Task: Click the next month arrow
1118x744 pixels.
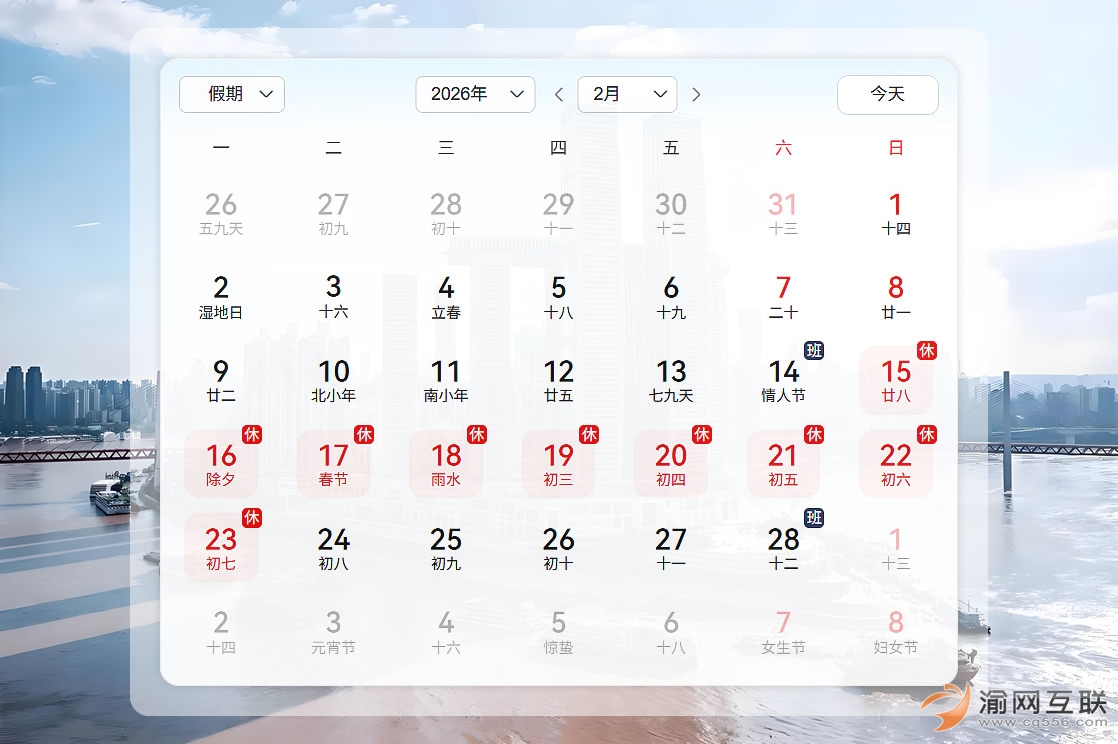Action: [696, 94]
